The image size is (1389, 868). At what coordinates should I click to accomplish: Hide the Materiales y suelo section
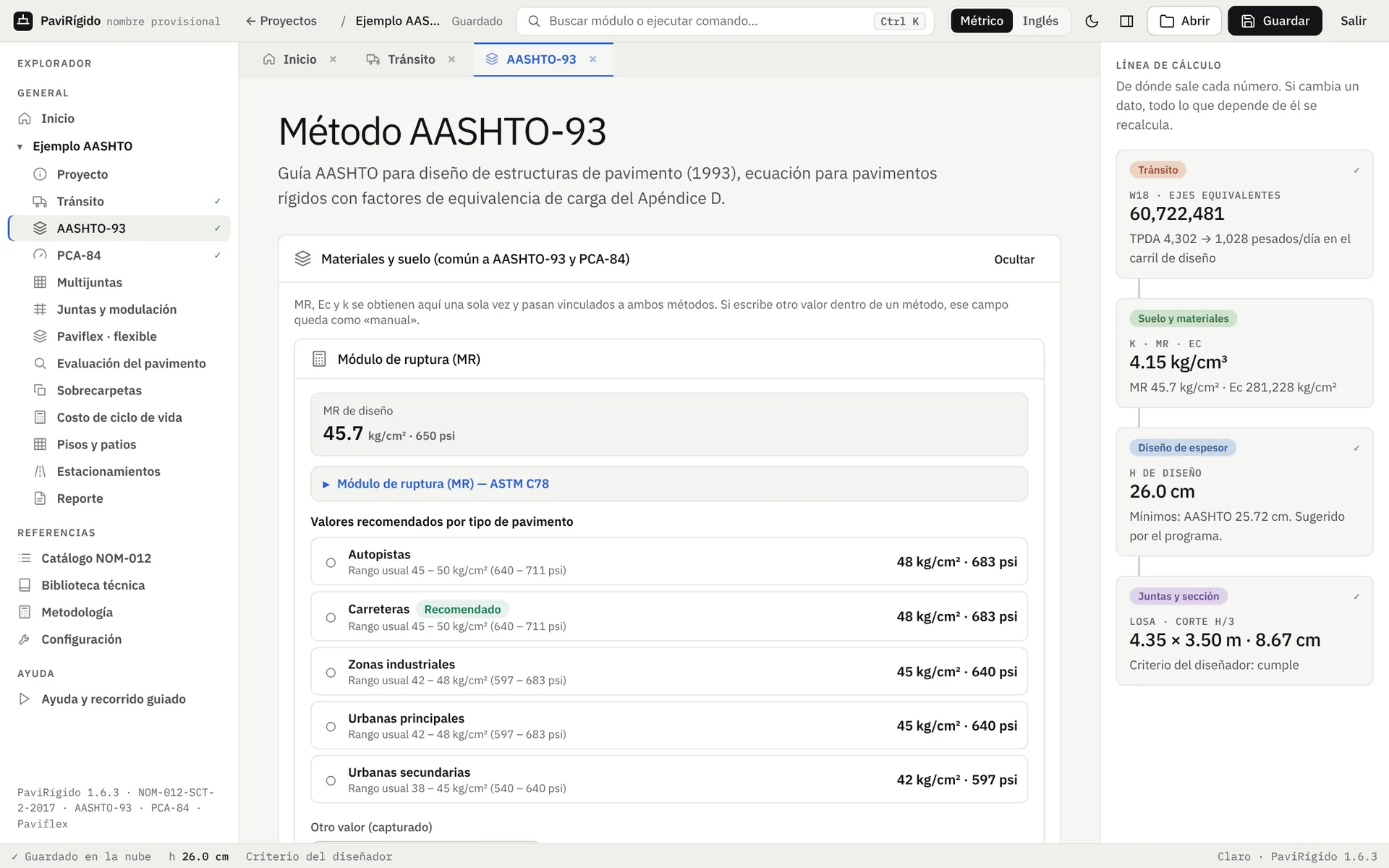pos(1014,259)
